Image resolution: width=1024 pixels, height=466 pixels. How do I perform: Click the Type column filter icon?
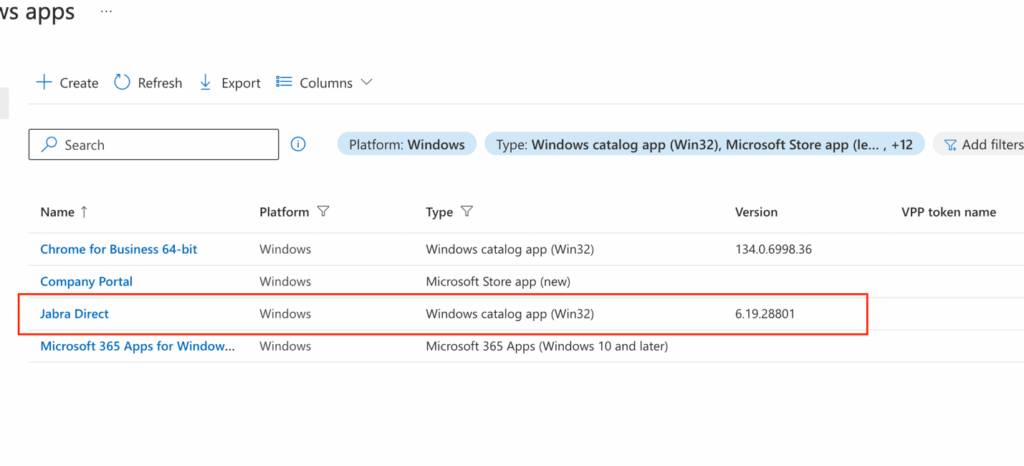point(467,212)
